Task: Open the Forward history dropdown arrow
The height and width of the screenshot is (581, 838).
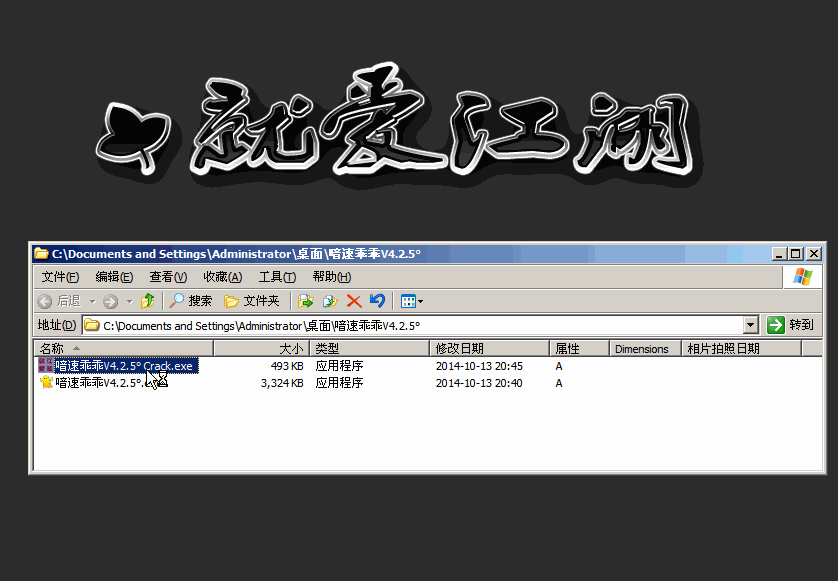Action: point(129,301)
